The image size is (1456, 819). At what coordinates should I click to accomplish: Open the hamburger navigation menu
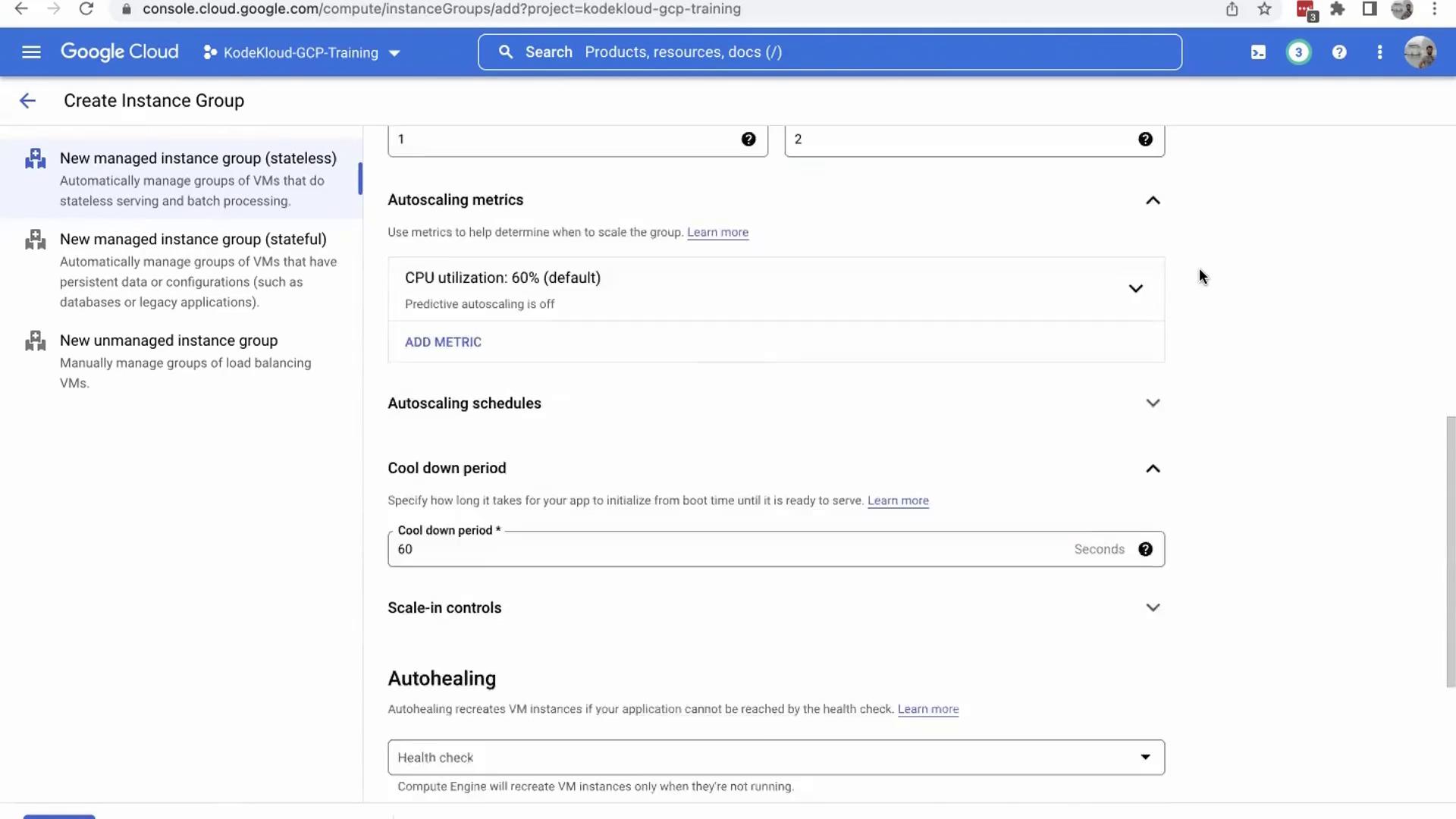tap(31, 52)
